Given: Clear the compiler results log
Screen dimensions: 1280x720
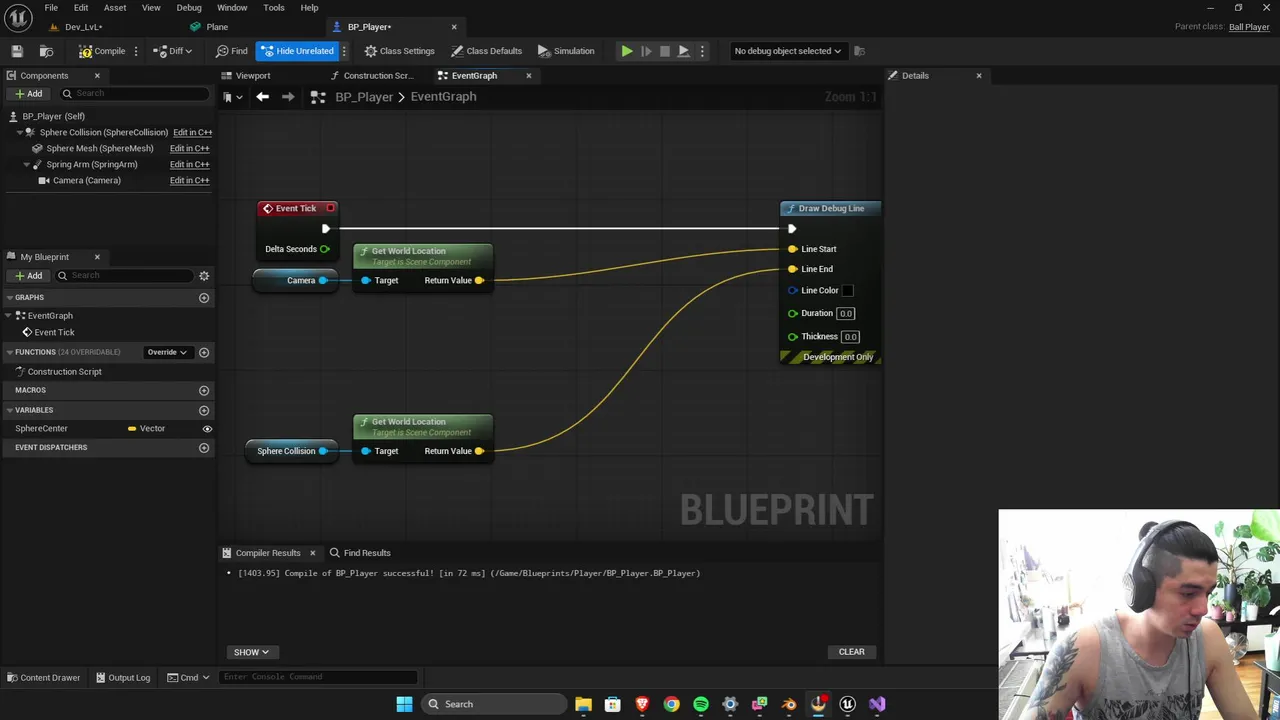Looking at the screenshot, I should 852,652.
